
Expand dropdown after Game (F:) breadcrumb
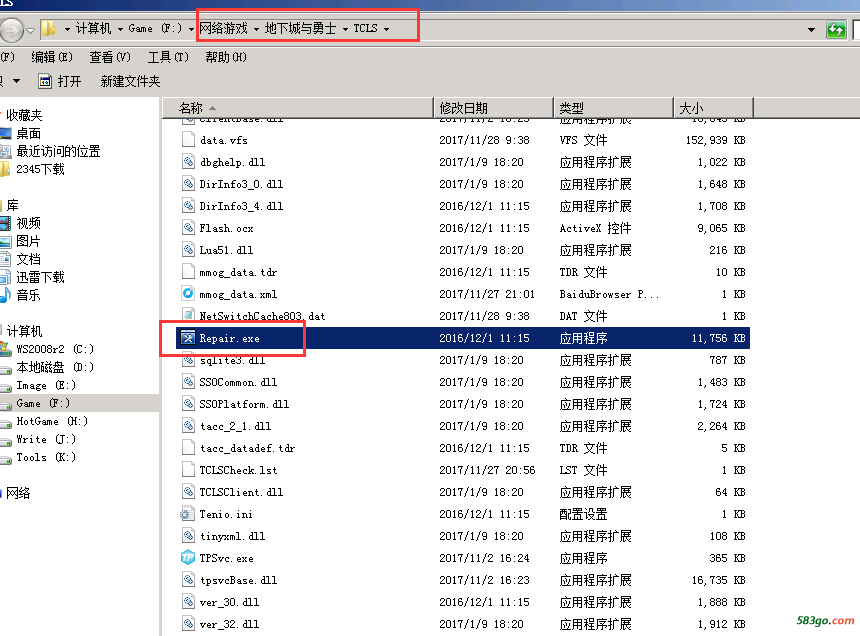191,29
